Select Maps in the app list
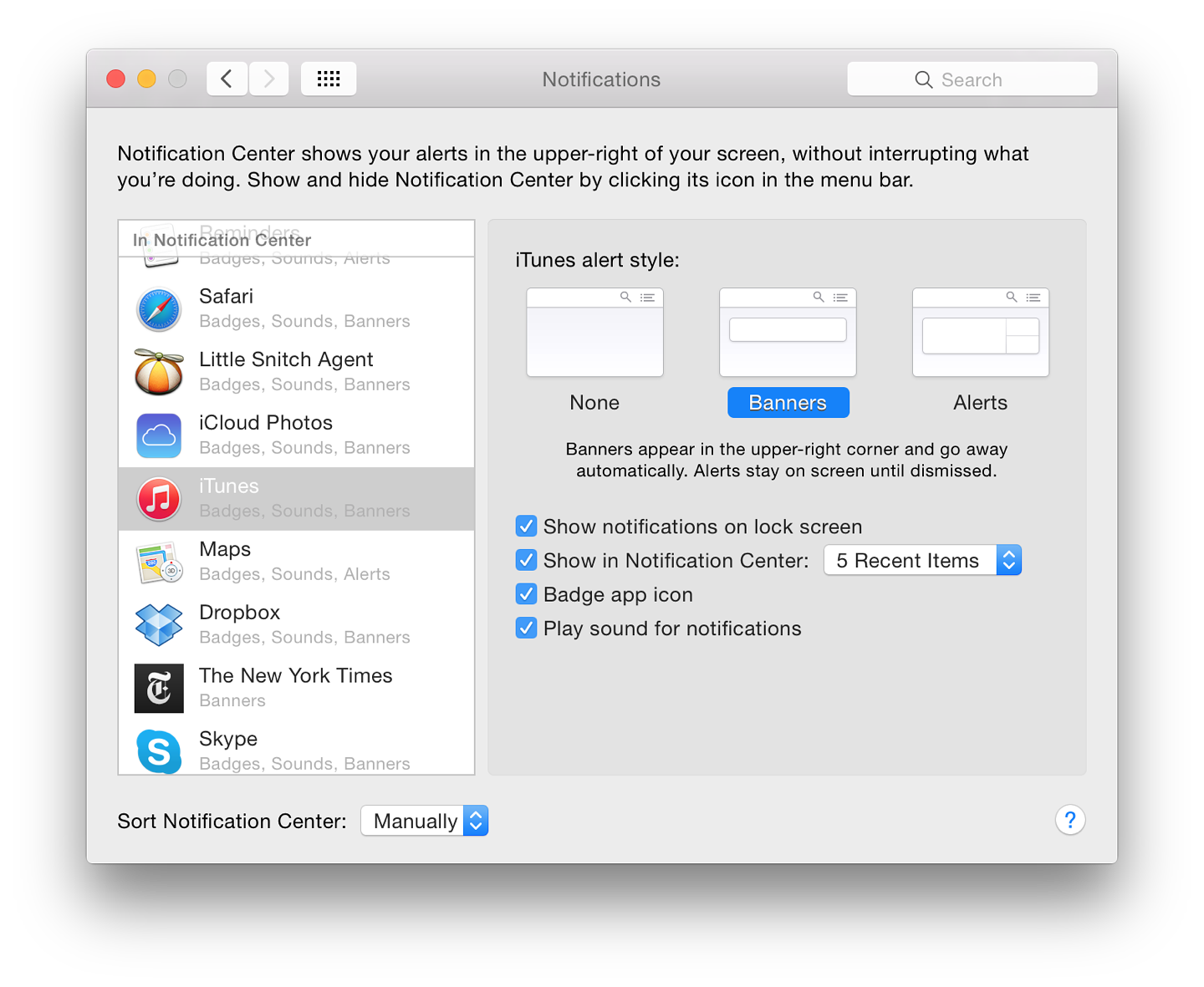This screenshot has height=987, width=1204. tap(297, 562)
